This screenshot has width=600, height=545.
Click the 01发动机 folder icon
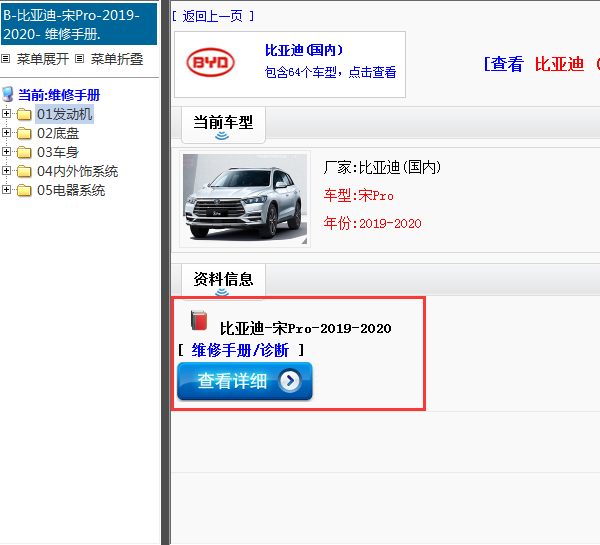point(24,114)
